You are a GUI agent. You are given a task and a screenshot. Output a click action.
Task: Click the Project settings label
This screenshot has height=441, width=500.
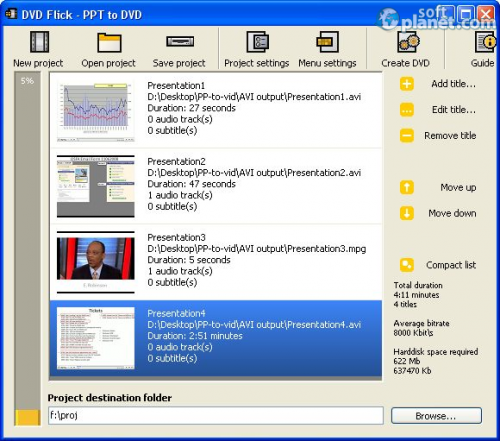[x=257, y=63]
